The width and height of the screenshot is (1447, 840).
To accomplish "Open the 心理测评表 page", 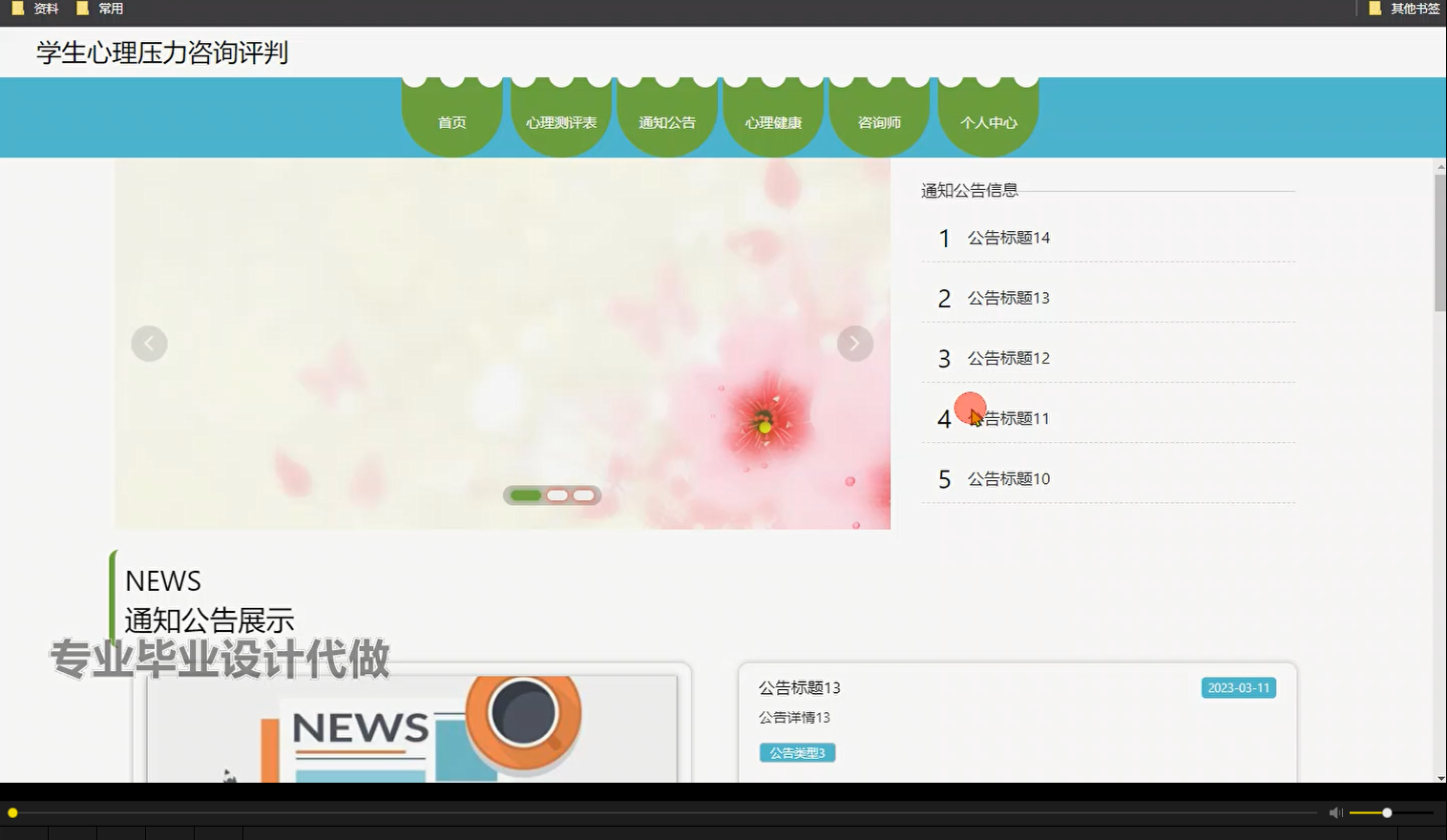I will click(559, 121).
